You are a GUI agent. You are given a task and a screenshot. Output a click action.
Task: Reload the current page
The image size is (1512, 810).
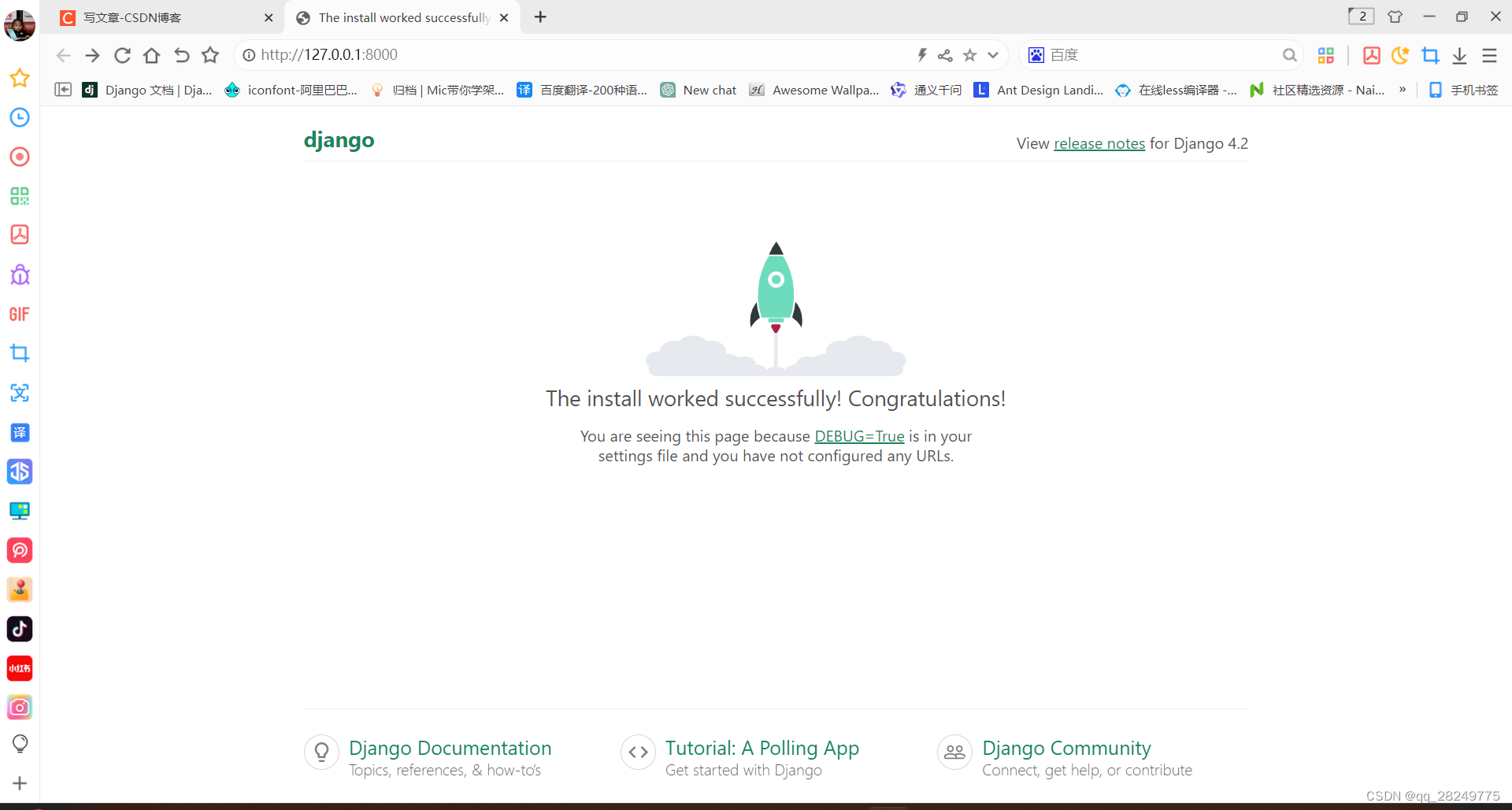click(122, 55)
